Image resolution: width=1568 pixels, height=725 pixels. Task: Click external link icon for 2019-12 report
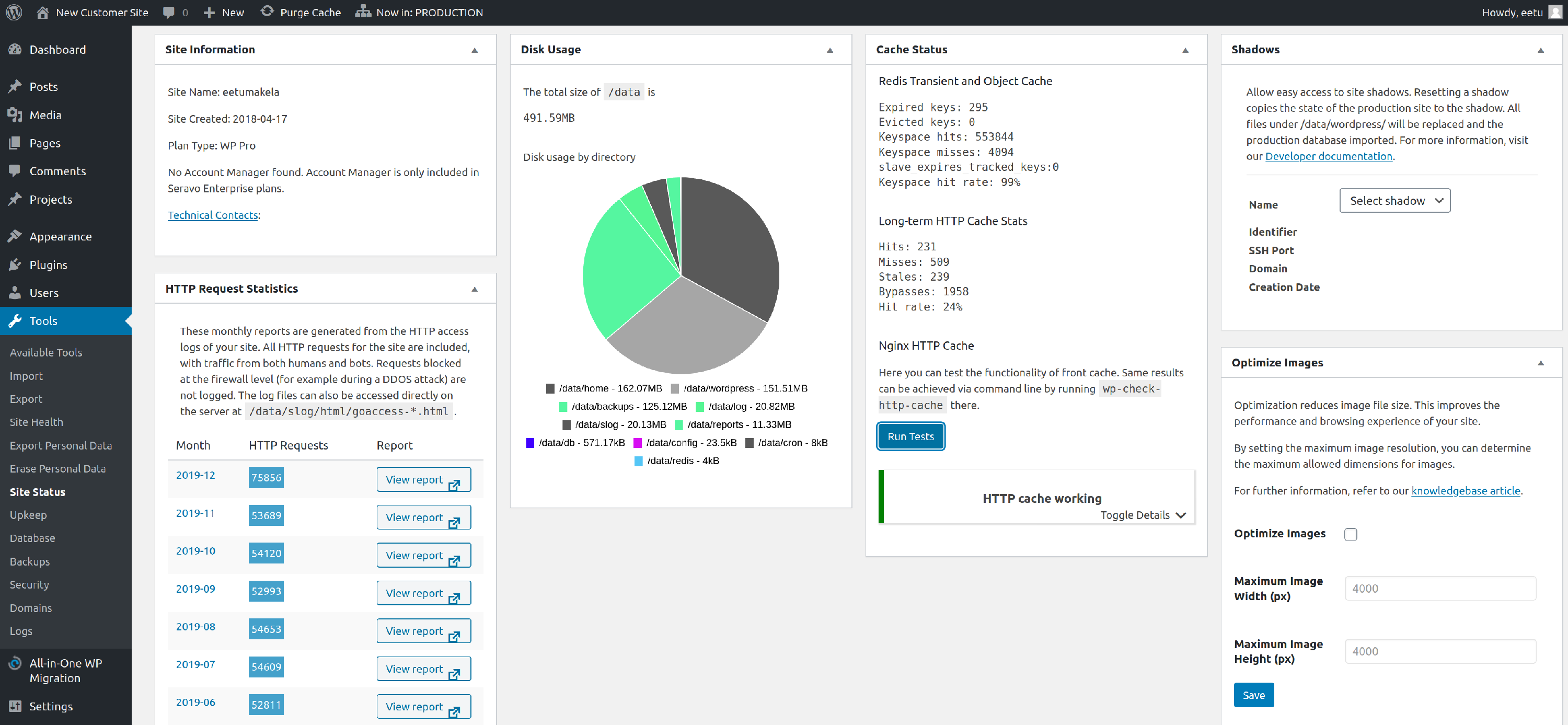pyautogui.click(x=454, y=485)
